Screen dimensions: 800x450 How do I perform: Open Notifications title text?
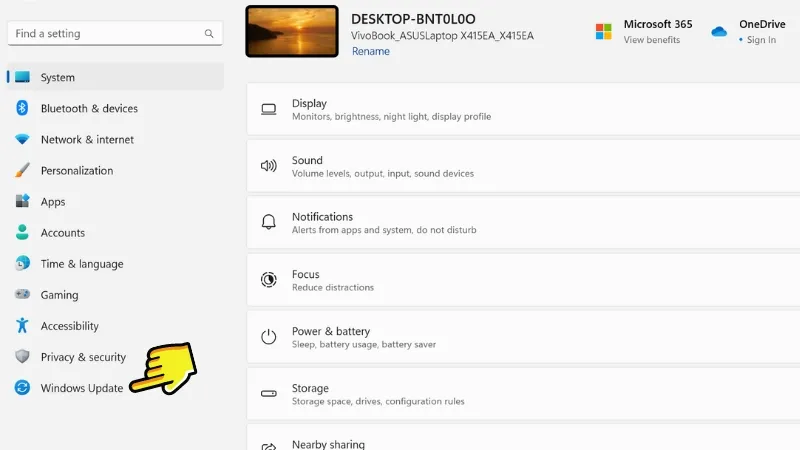322,217
